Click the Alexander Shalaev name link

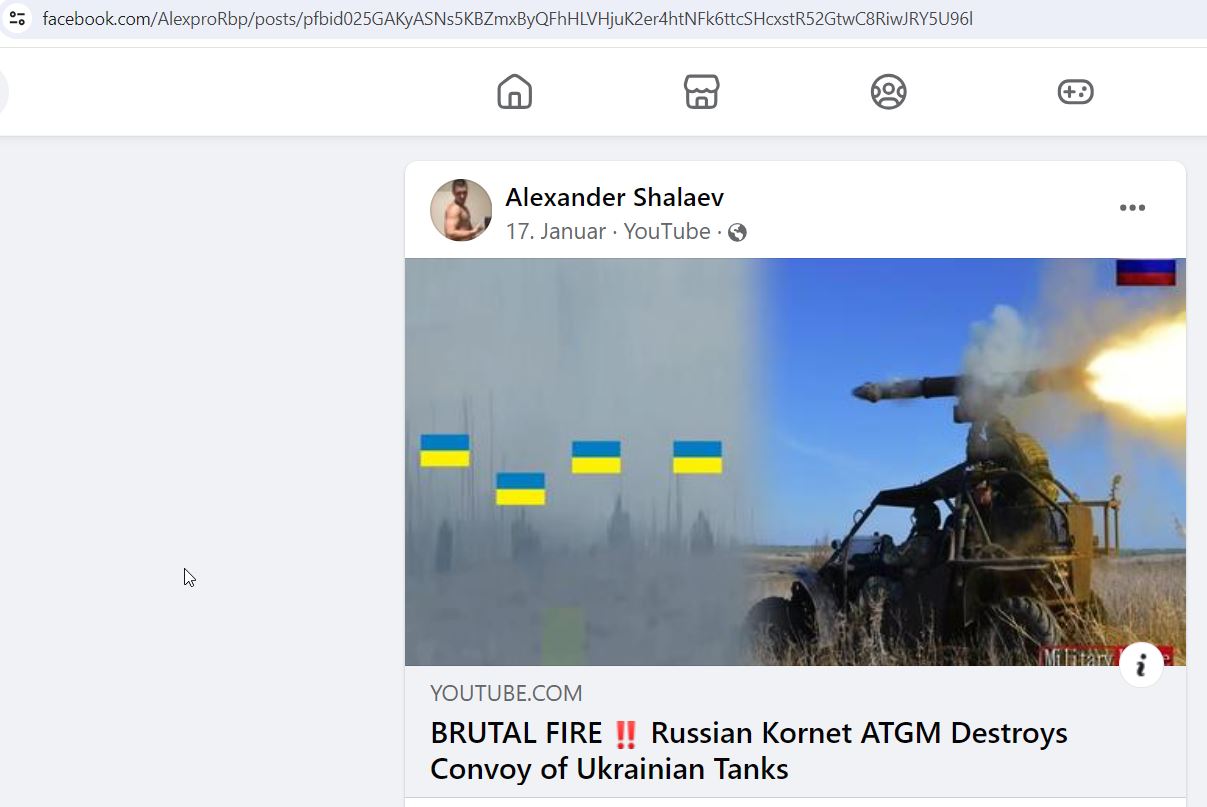click(x=614, y=197)
